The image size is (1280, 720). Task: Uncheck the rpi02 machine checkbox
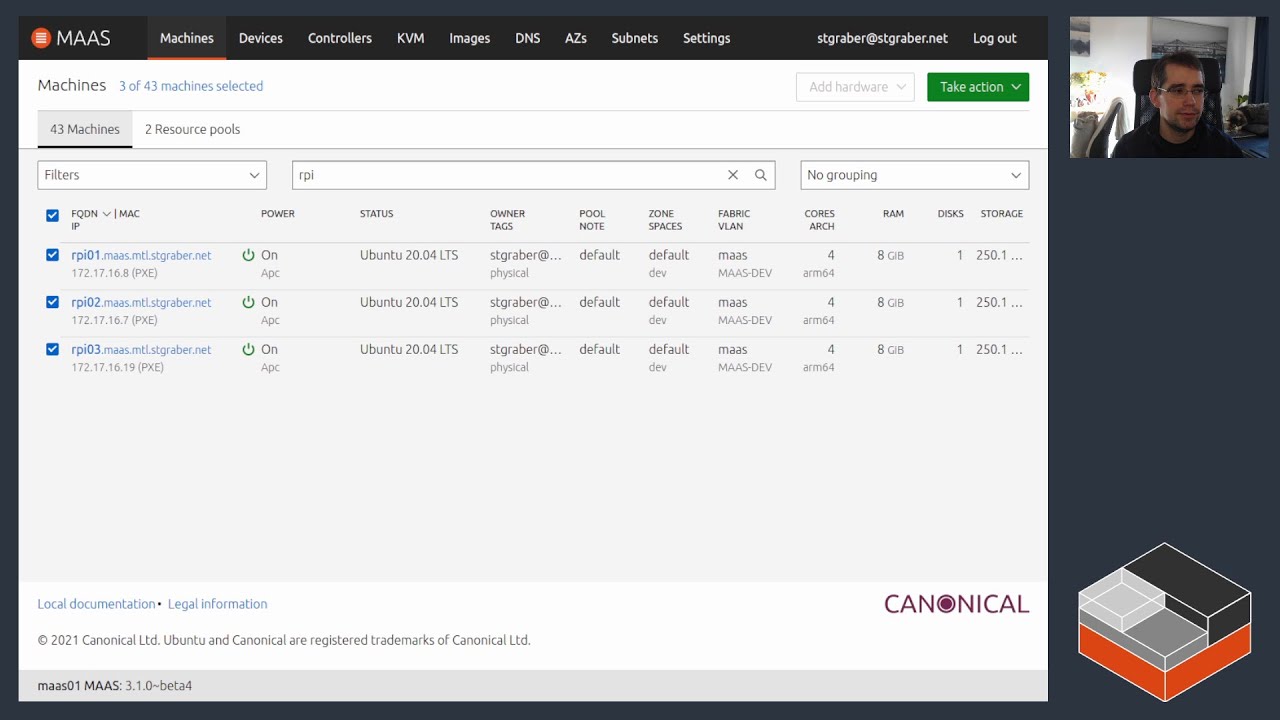tap(52, 302)
